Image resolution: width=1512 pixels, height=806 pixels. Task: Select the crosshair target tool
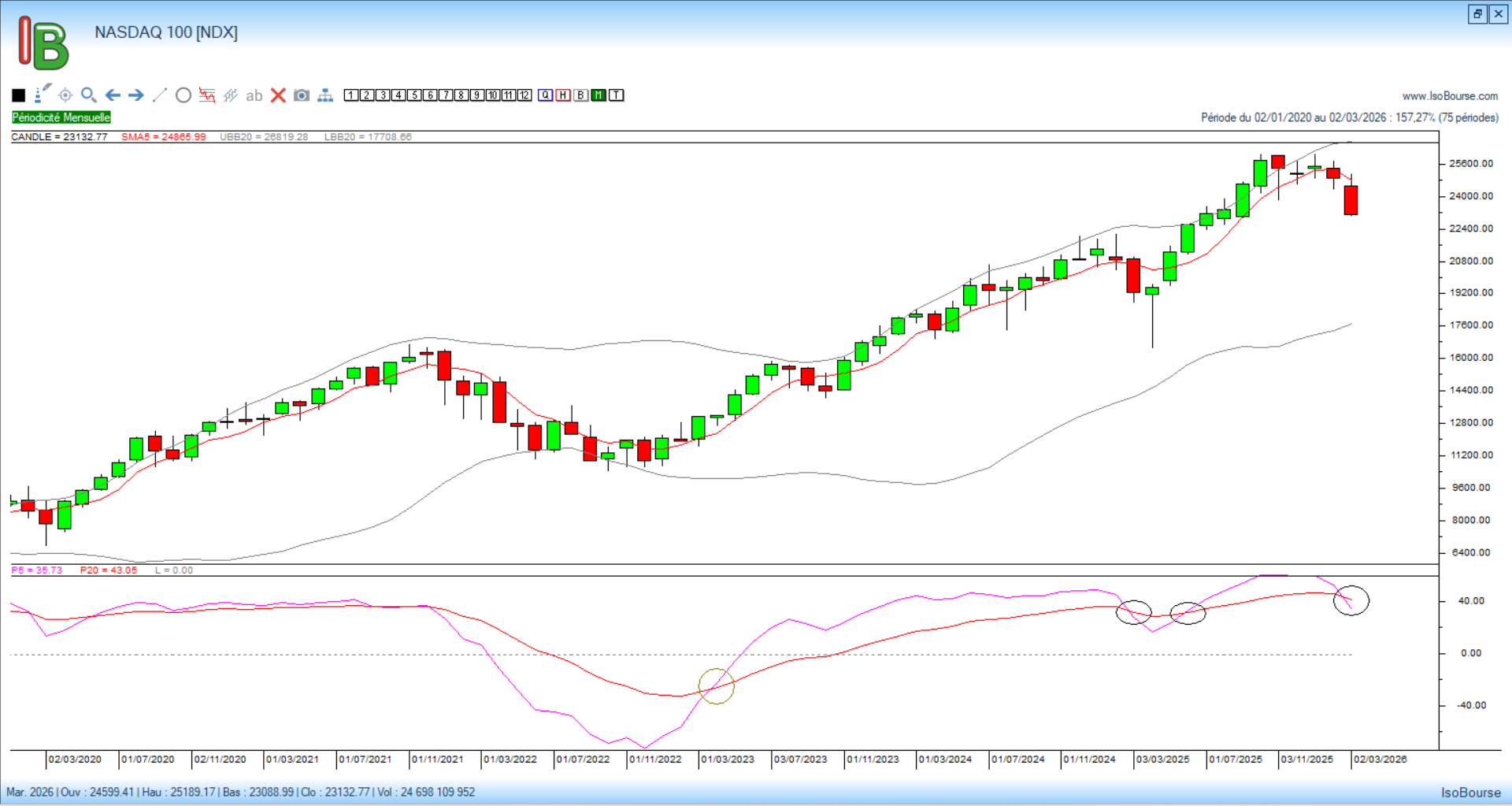coord(65,95)
